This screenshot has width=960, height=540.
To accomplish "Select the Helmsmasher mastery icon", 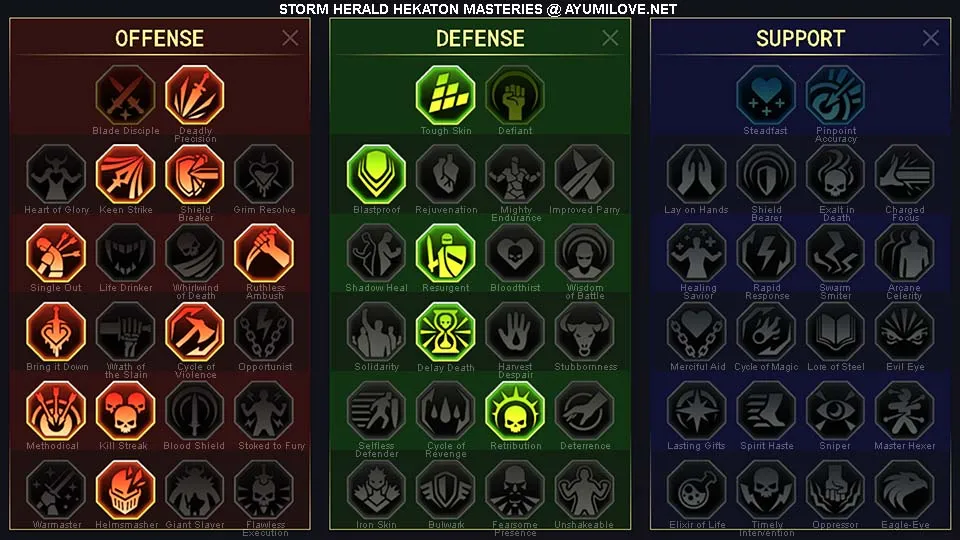I will (x=126, y=490).
